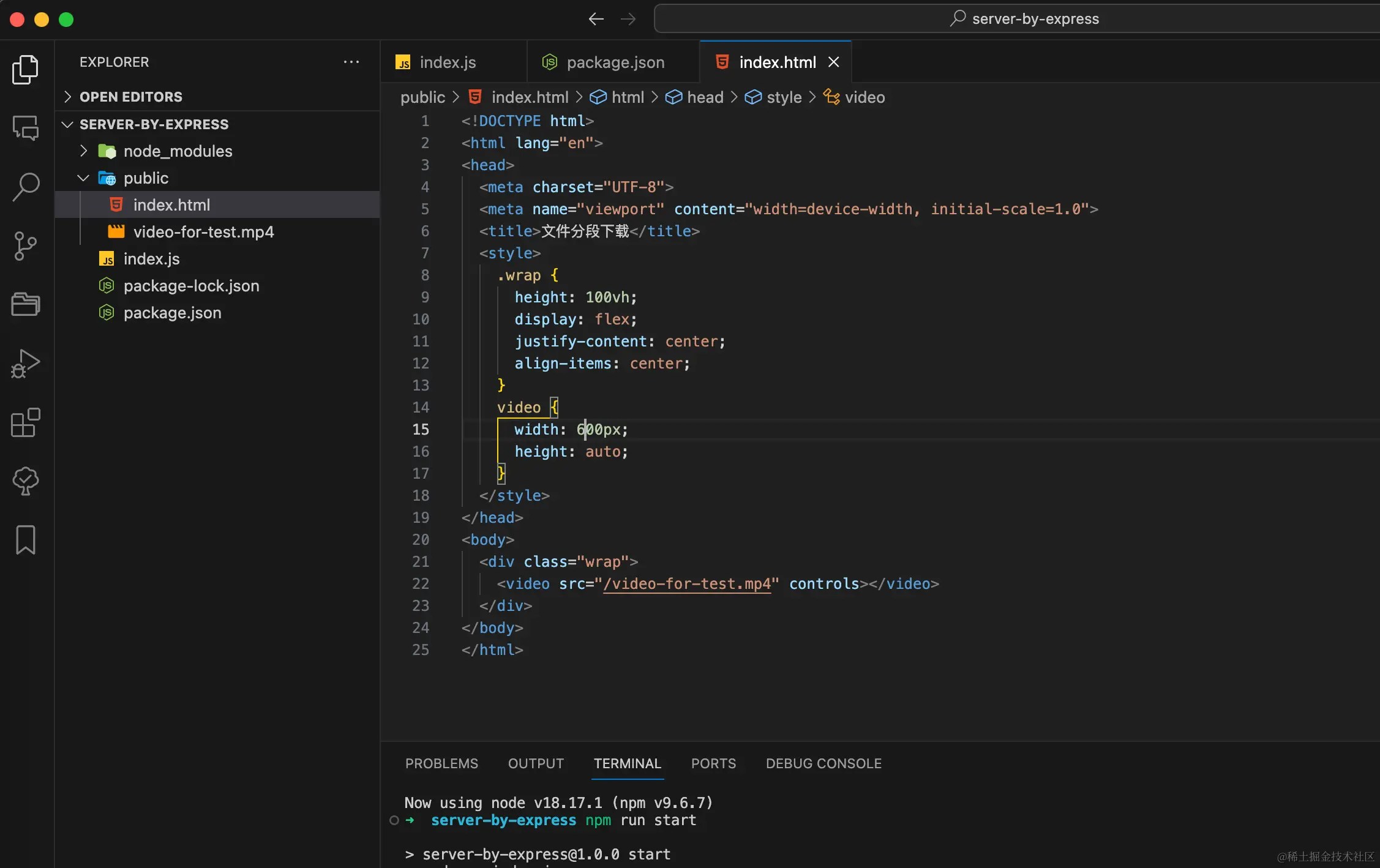The image size is (1380, 868).
Task: Click the public folder globe icon
Action: pyautogui.click(x=107, y=178)
